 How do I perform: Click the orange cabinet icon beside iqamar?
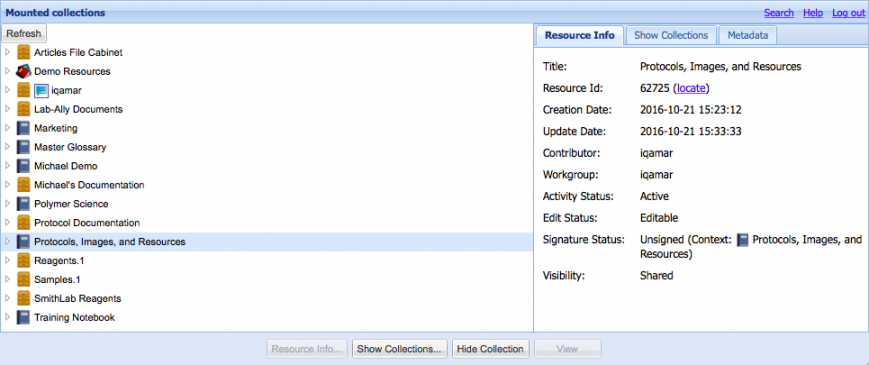(23, 90)
